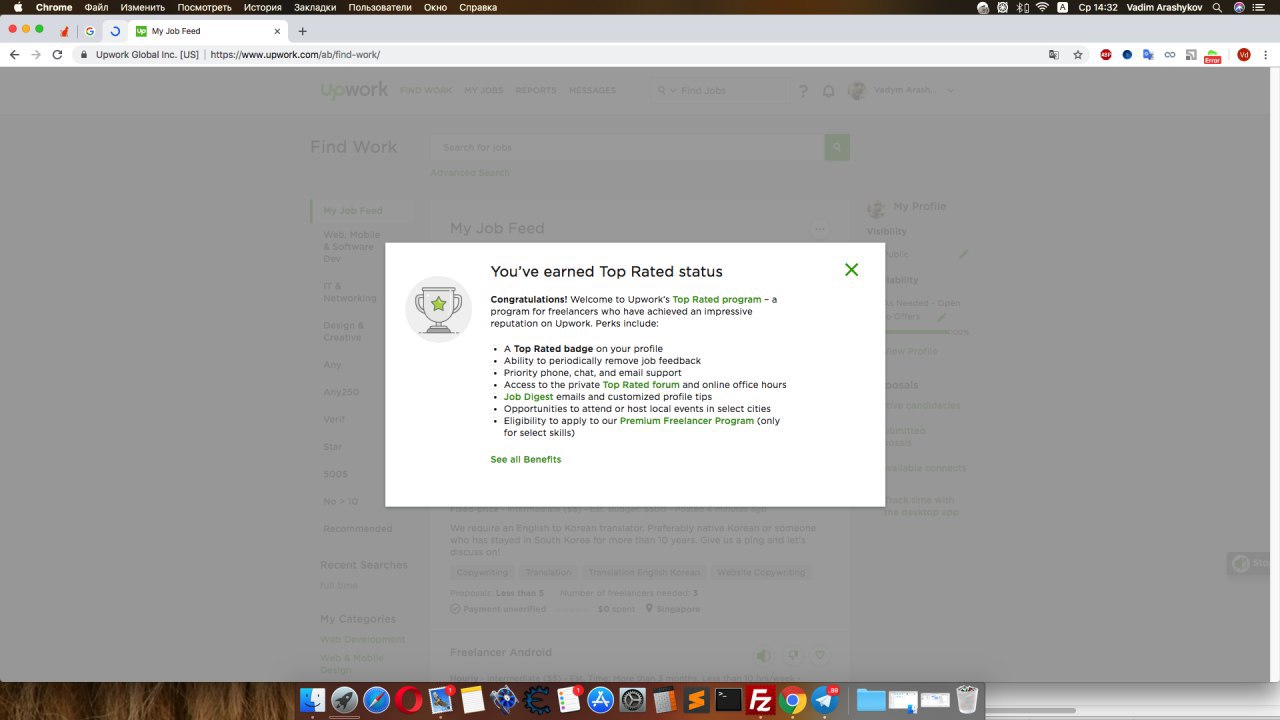Open the job feed options ellipsis

[x=820, y=229]
